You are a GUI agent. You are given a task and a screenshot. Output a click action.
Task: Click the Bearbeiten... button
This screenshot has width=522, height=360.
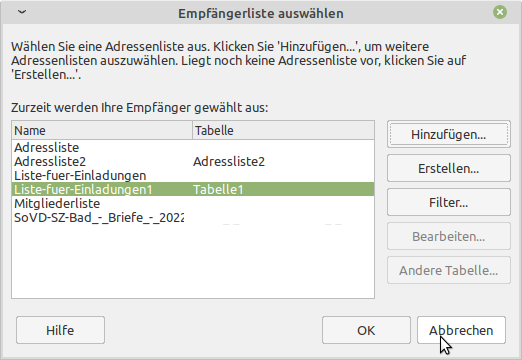(449, 236)
